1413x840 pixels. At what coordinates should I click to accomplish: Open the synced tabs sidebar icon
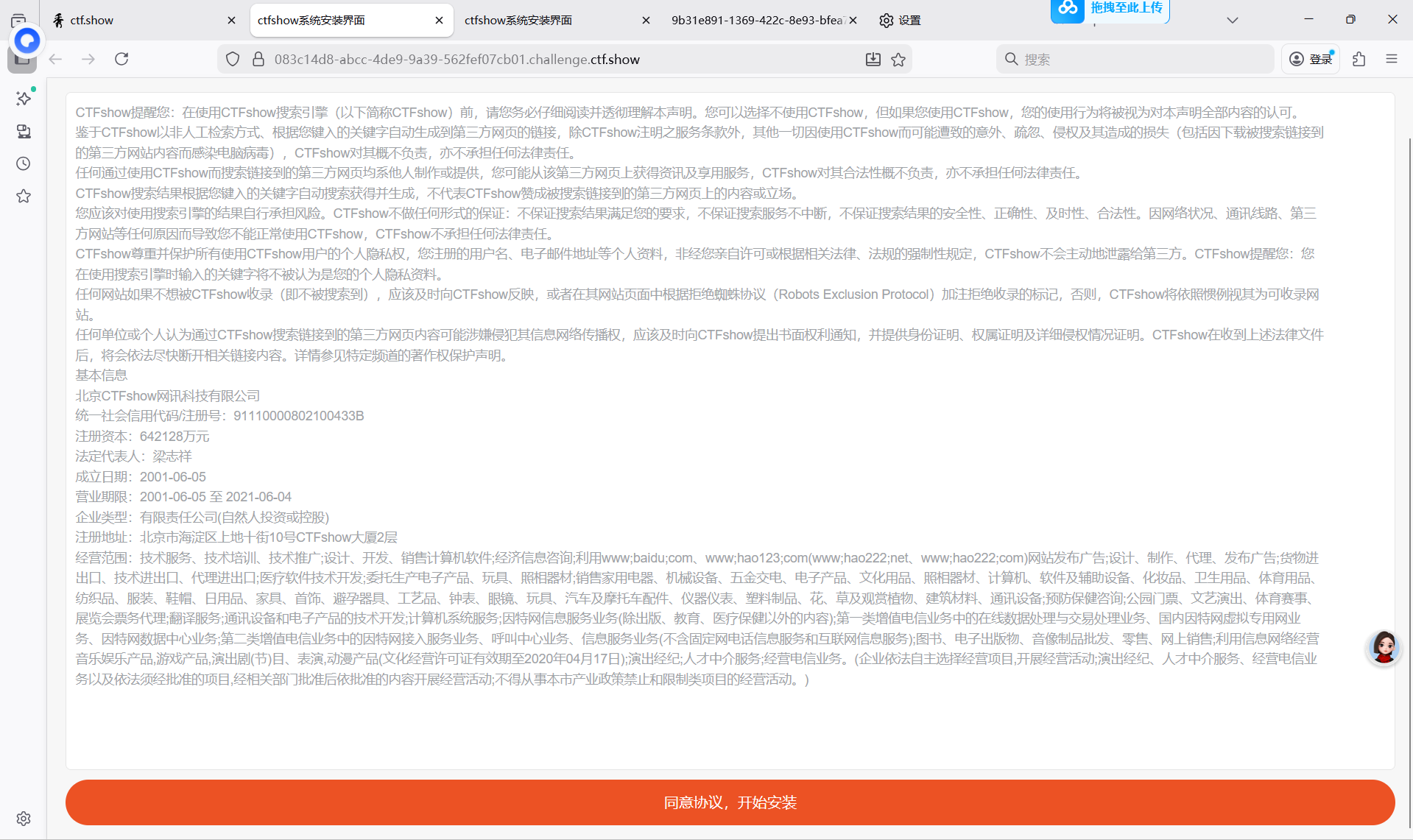tap(24, 131)
